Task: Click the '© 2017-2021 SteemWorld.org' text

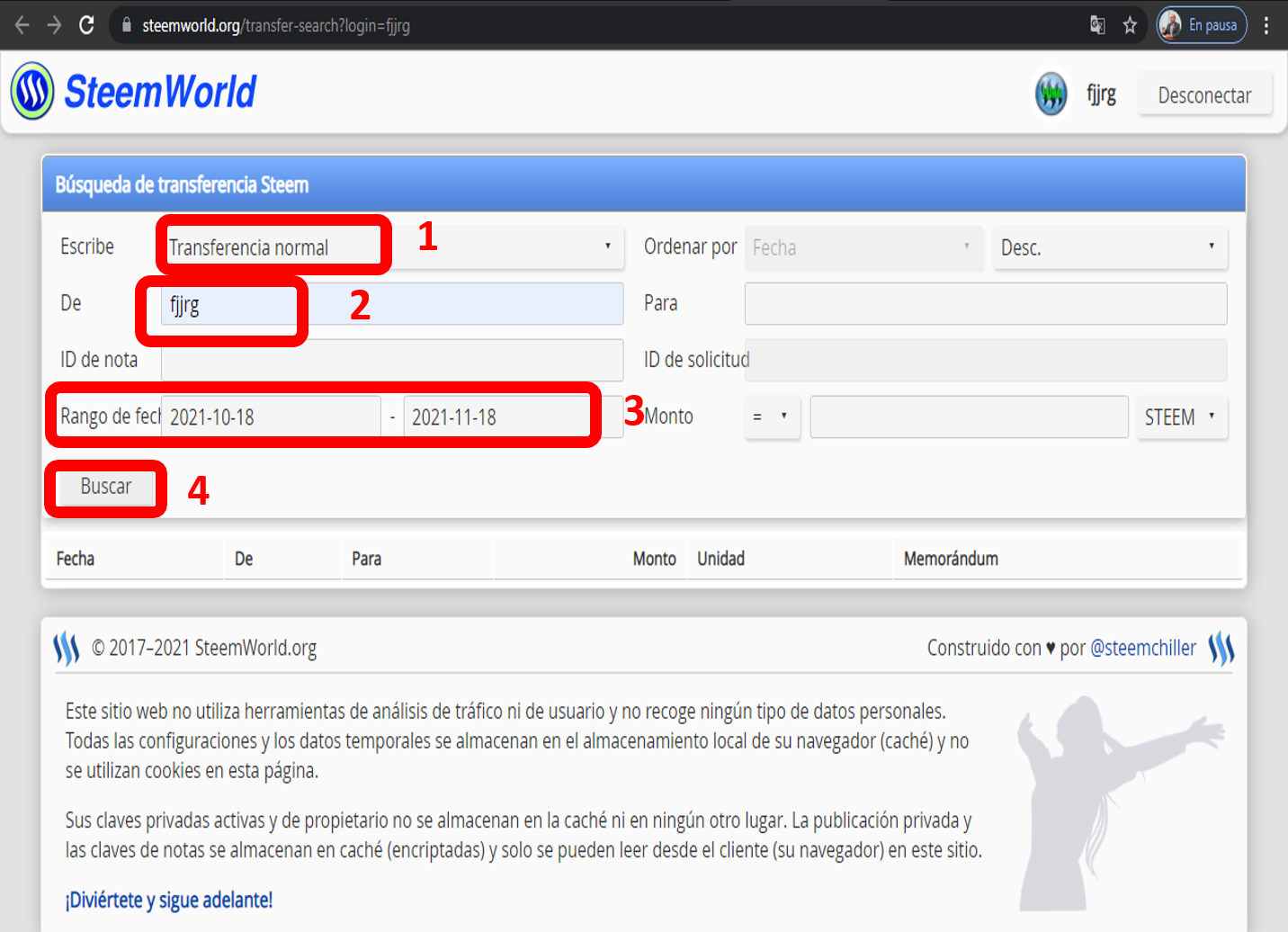Action: click(204, 648)
